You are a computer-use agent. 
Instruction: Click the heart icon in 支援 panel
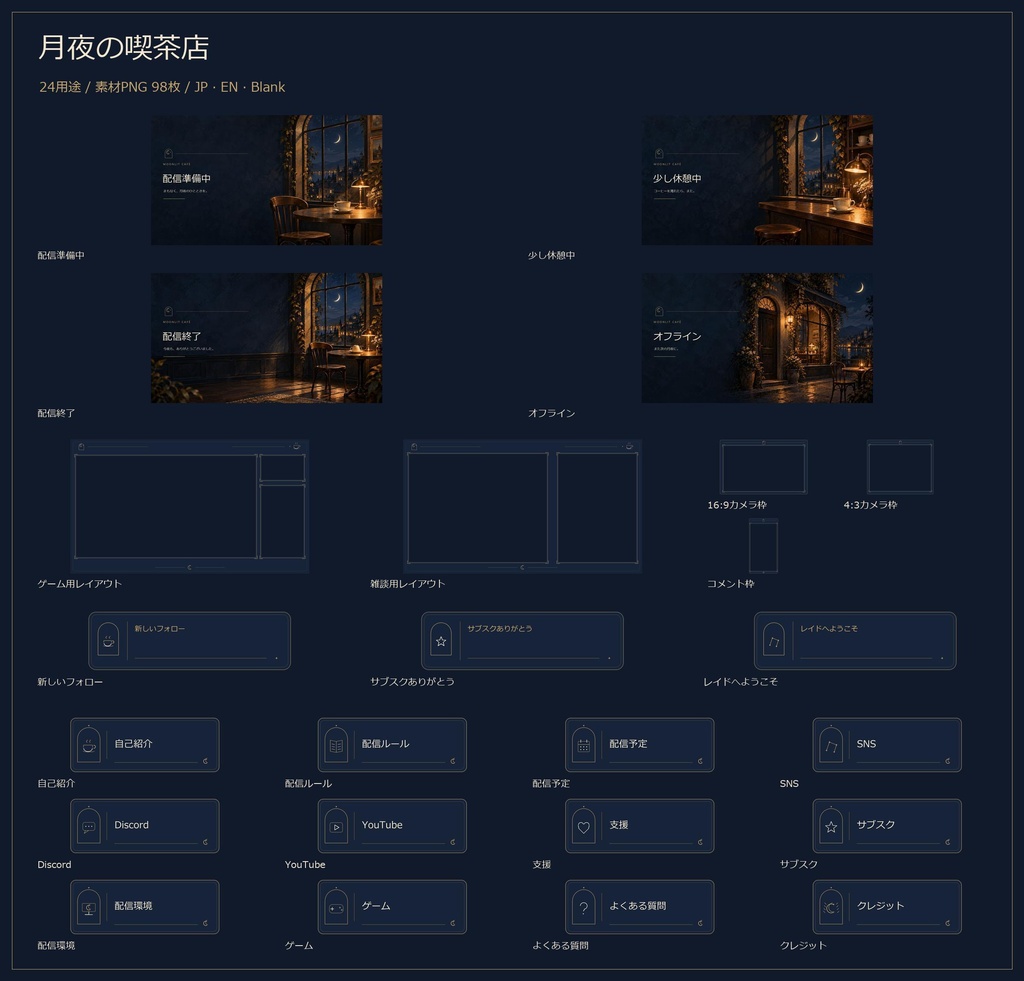584,828
